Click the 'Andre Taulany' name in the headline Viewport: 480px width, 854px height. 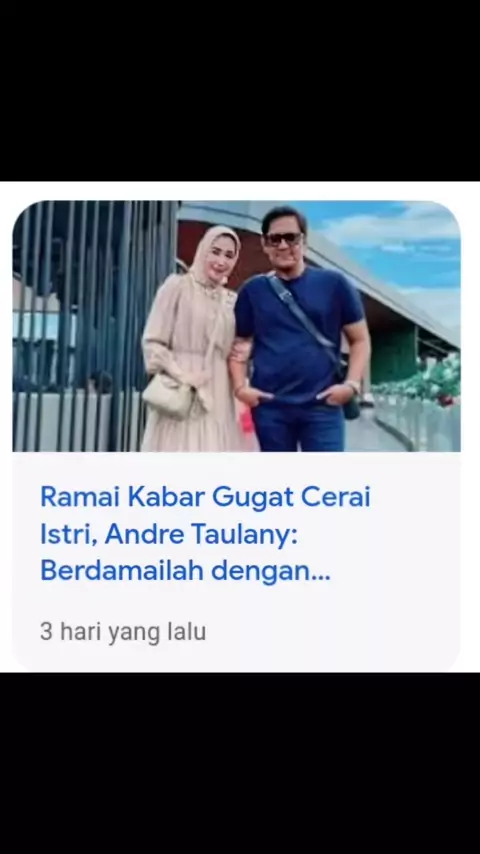point(200,534)
